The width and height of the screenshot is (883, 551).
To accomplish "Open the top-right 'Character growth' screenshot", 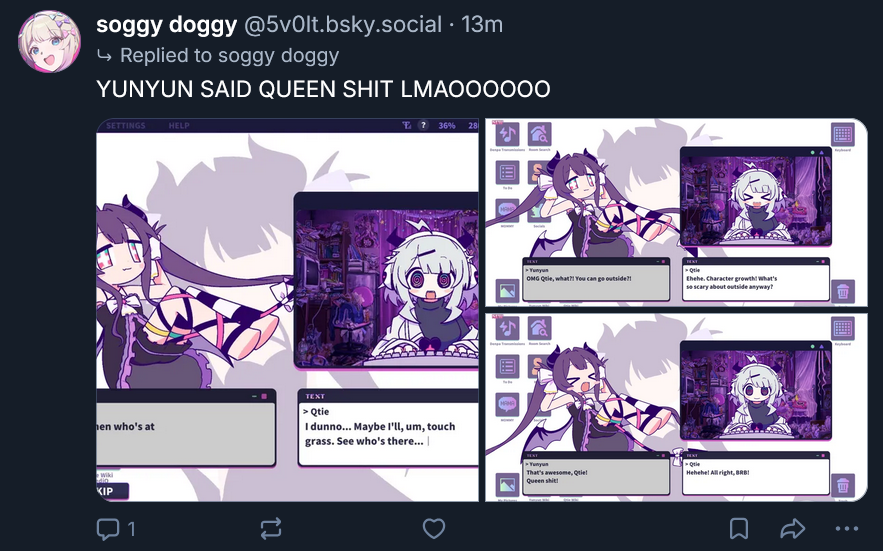I will point(676,212).
